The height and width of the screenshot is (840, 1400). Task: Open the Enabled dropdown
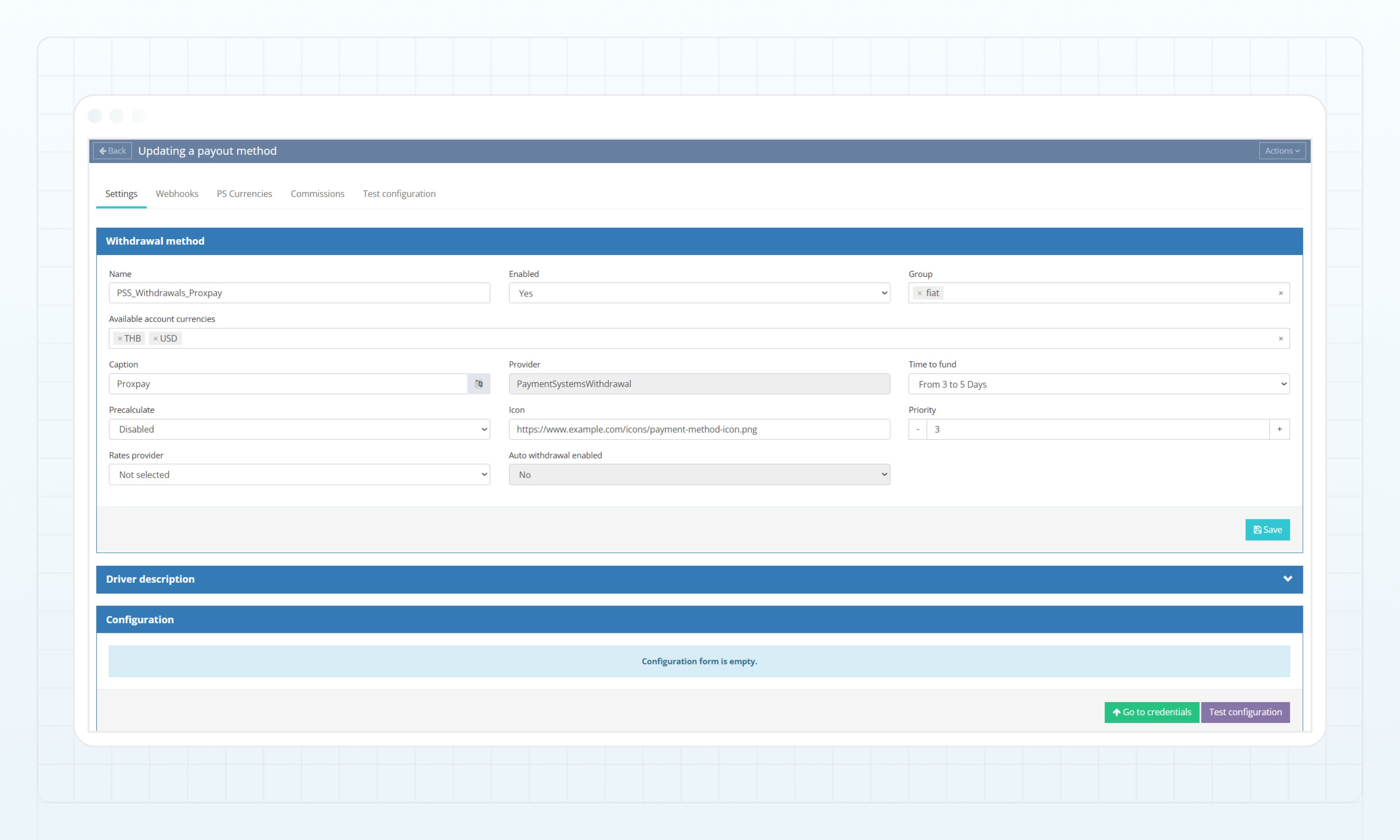699,293
